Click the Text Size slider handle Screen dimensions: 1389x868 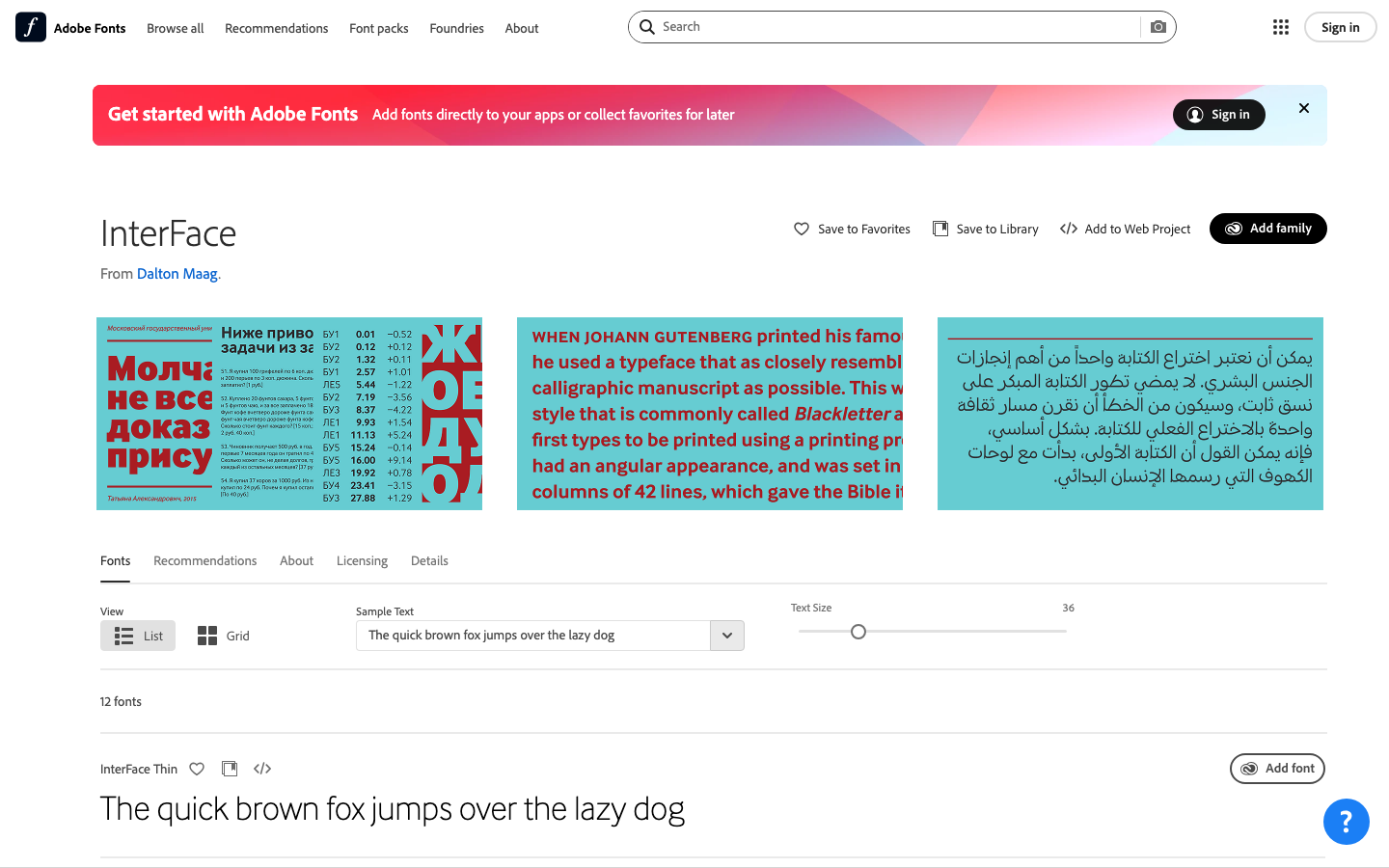pyautogui.click(x=858, y=632)
